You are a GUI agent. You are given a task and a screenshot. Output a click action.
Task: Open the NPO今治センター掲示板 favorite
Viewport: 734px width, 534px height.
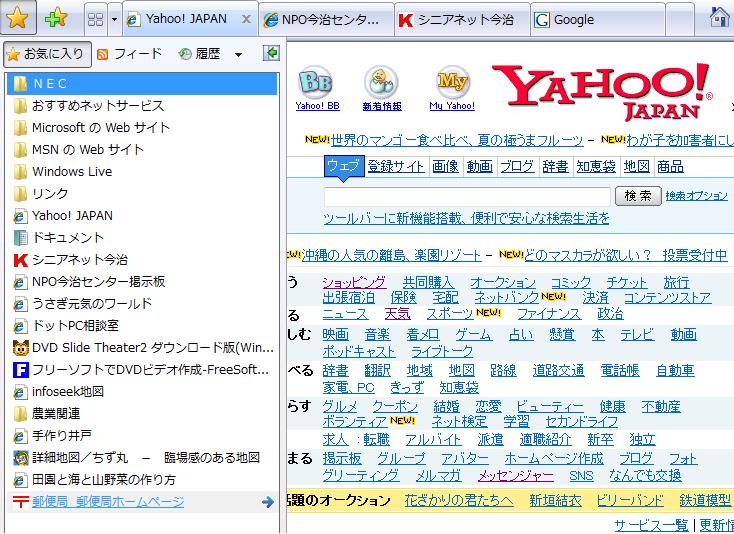(x=142, y=282)
